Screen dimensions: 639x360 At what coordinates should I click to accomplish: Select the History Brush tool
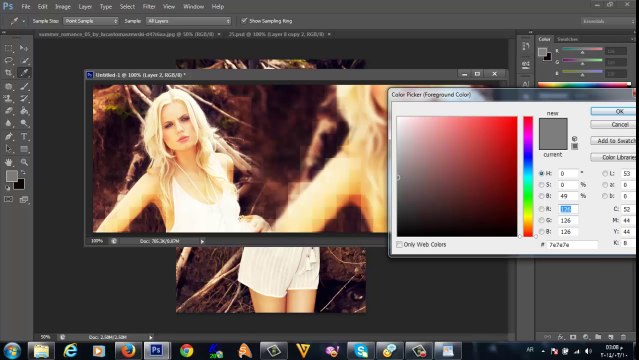[x=24, y=98]
